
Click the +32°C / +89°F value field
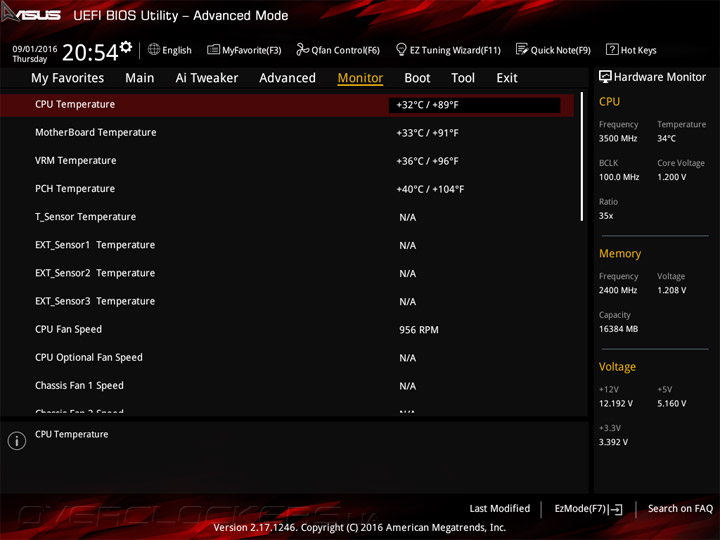point(474,105)
